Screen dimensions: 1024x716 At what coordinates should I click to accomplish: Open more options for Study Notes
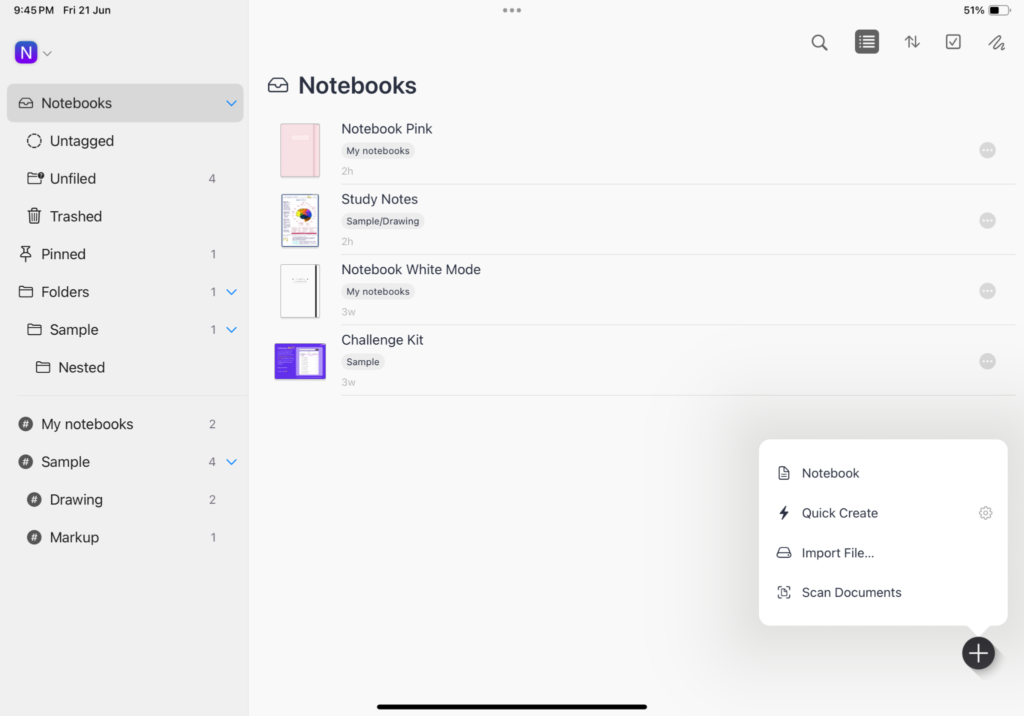point(987,220)
